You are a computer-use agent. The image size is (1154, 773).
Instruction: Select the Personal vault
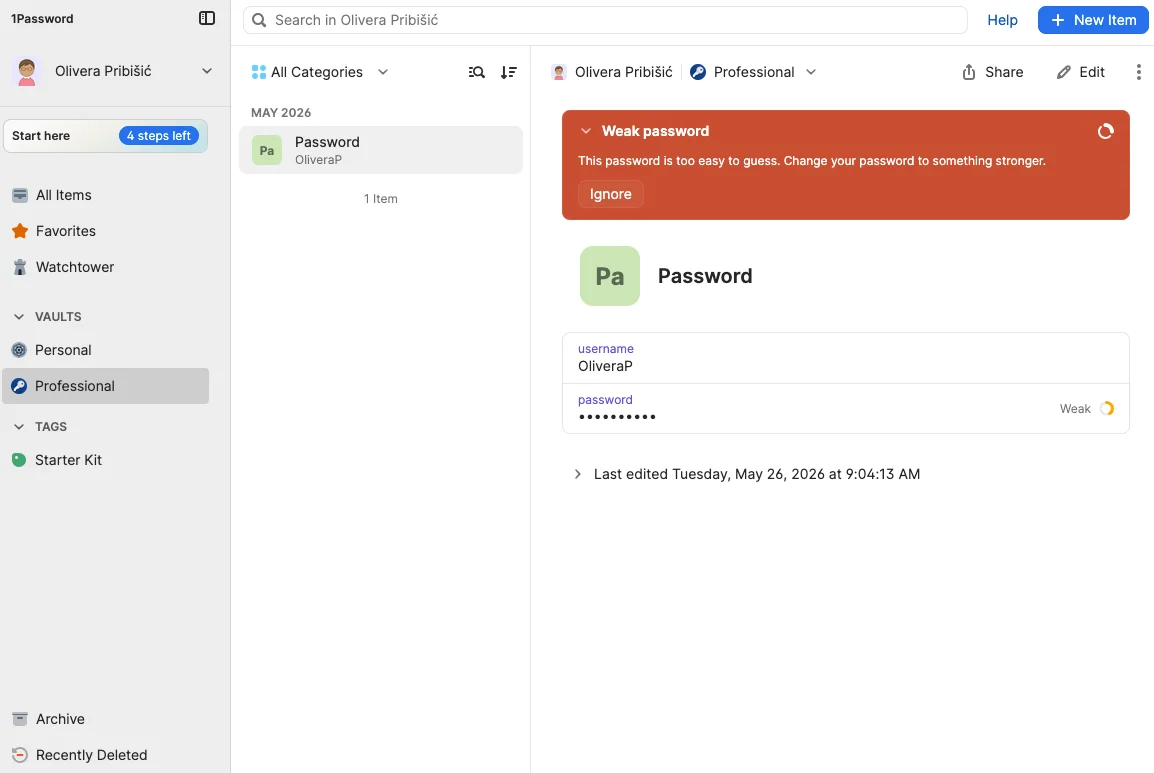[x=106, y=350]
